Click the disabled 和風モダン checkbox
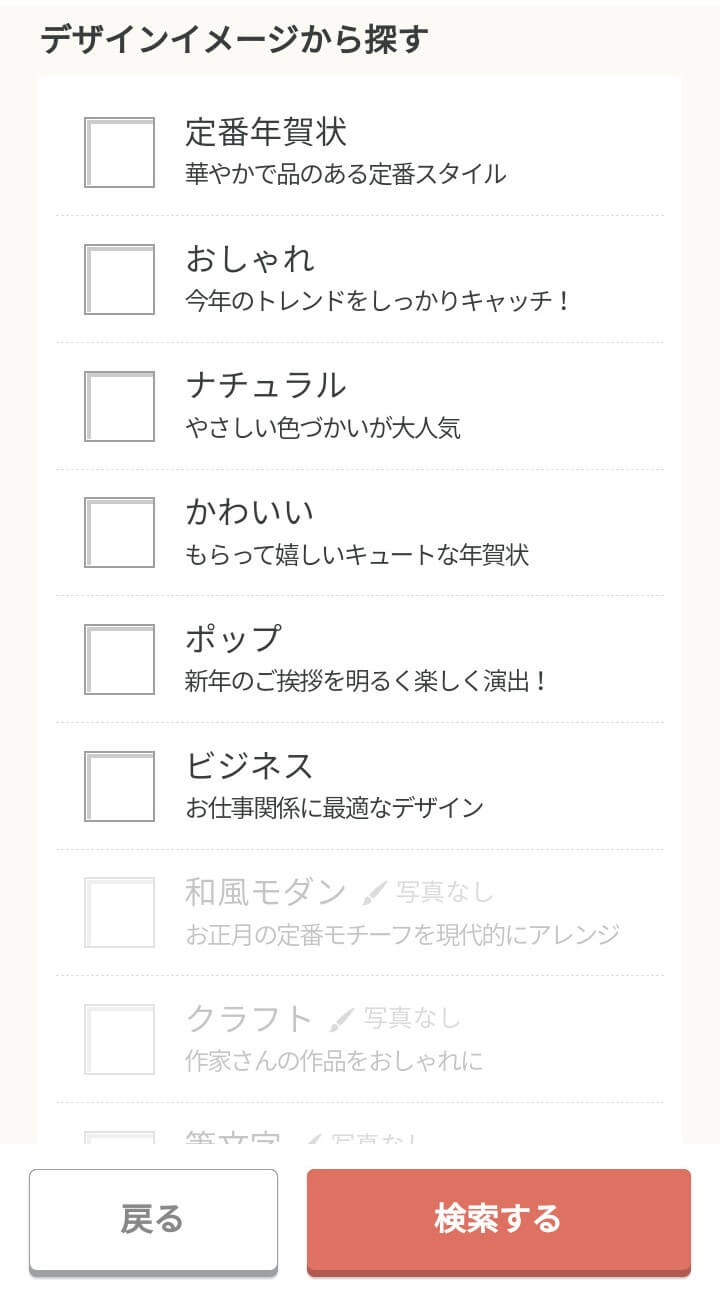The width and height of the screenshot is (720, 1302). coord(119,912)
